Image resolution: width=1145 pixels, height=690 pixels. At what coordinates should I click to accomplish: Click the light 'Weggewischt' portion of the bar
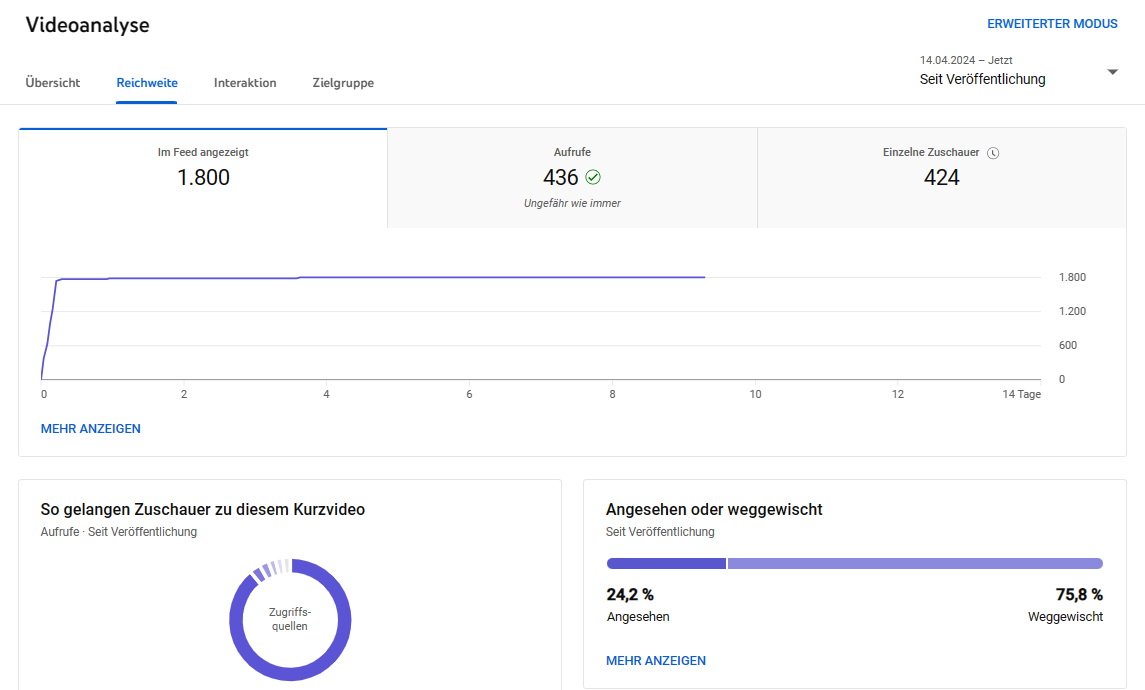(x=914, y=564)
